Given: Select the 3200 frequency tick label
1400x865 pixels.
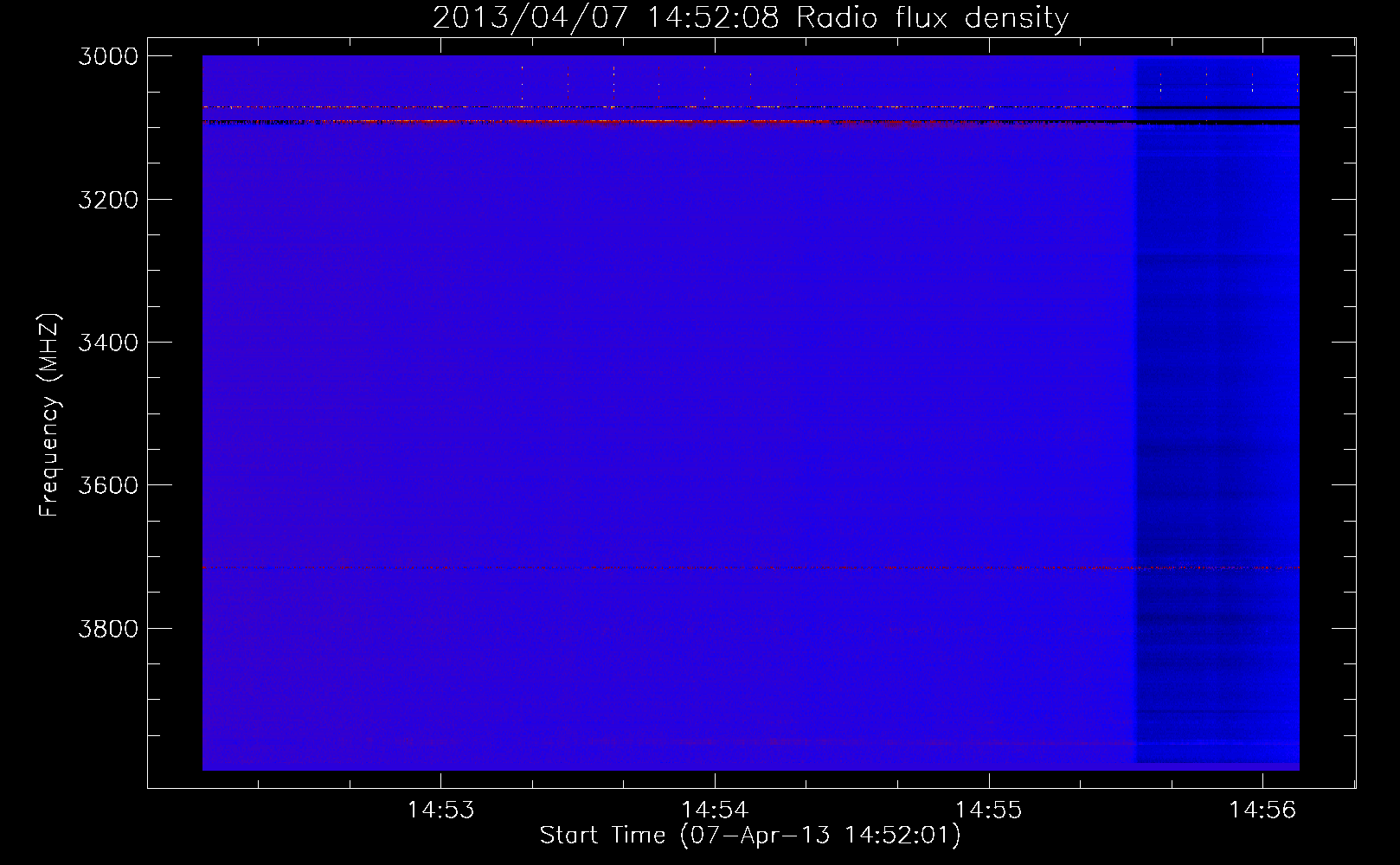Looking at the screenshot, I should click(108, 200).
